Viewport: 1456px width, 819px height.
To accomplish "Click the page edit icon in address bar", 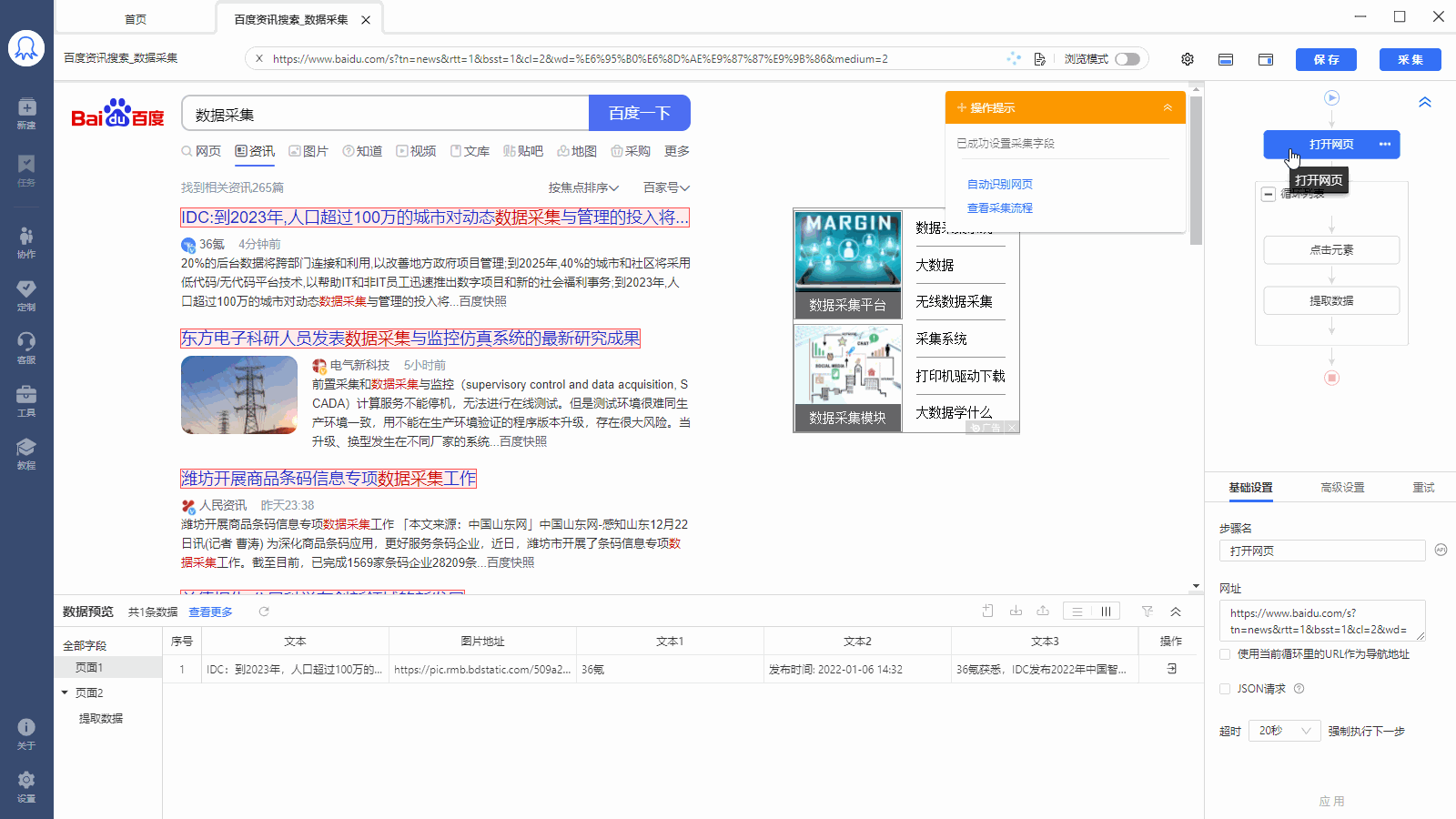I will pyautogui.click(x=1040, y=59).
